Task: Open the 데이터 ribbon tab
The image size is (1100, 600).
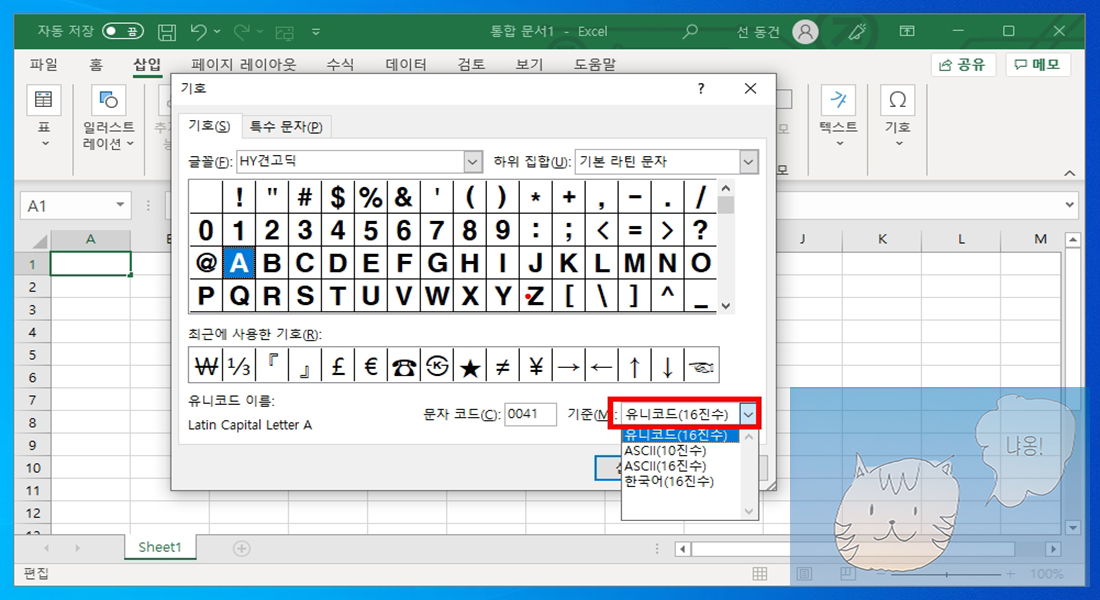Action: [406, 65]
